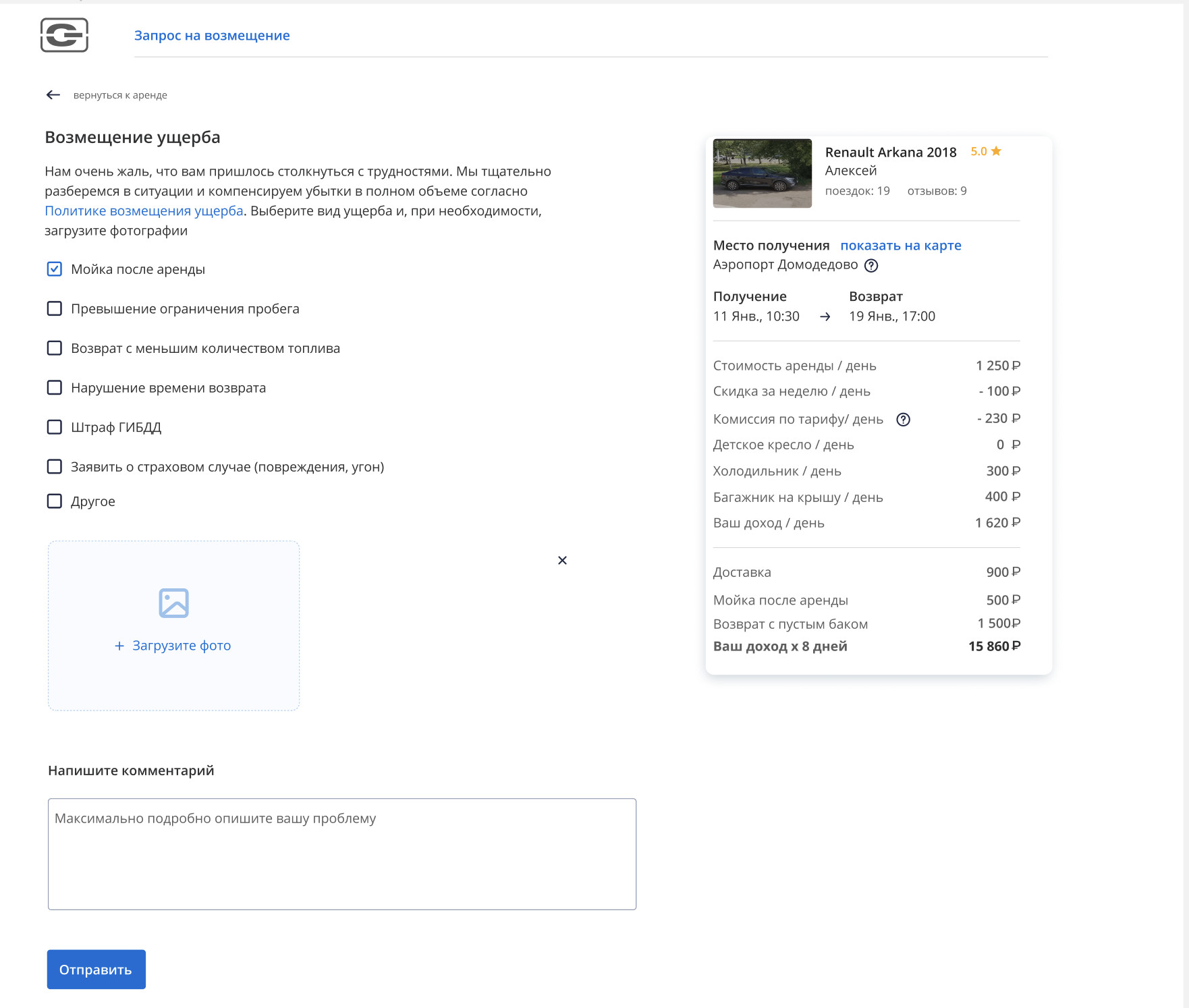Click help icon beside Комиссия по тарифу
The height and width of the screenshot is (1008, 1189).
point(903,420)
